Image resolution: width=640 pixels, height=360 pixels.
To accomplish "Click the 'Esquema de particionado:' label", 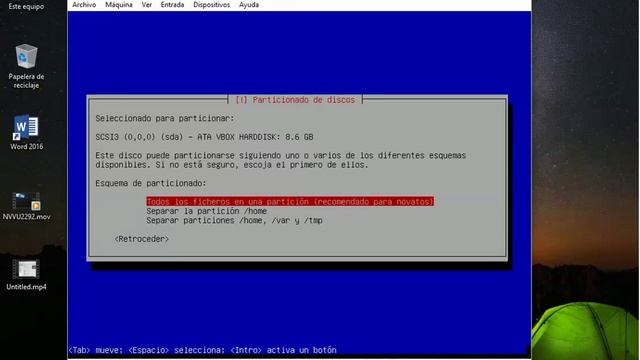I will tap(151, 183).
